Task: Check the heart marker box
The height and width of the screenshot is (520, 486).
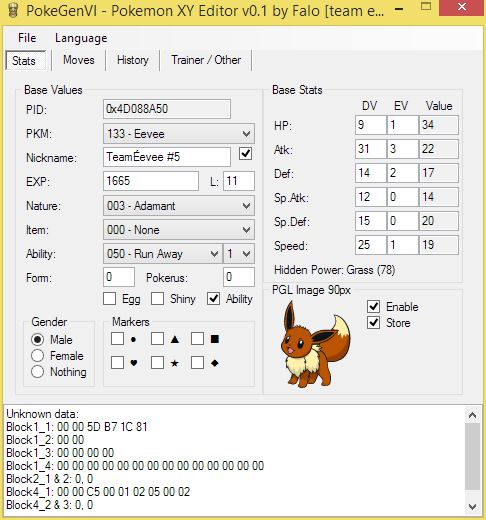Action: click(x=117, y=362)
